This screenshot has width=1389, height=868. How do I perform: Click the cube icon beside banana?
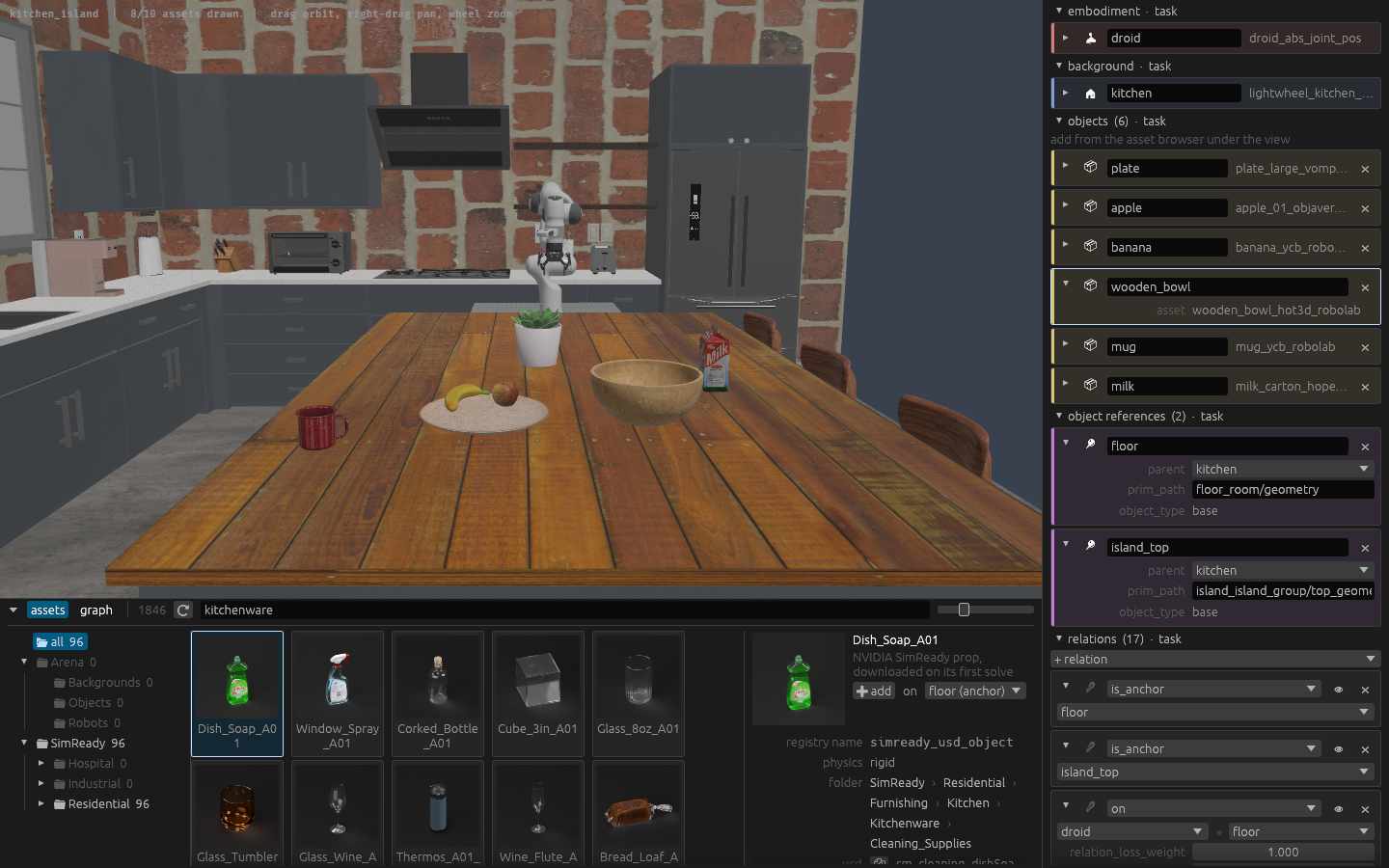(x=1090, y=246)
